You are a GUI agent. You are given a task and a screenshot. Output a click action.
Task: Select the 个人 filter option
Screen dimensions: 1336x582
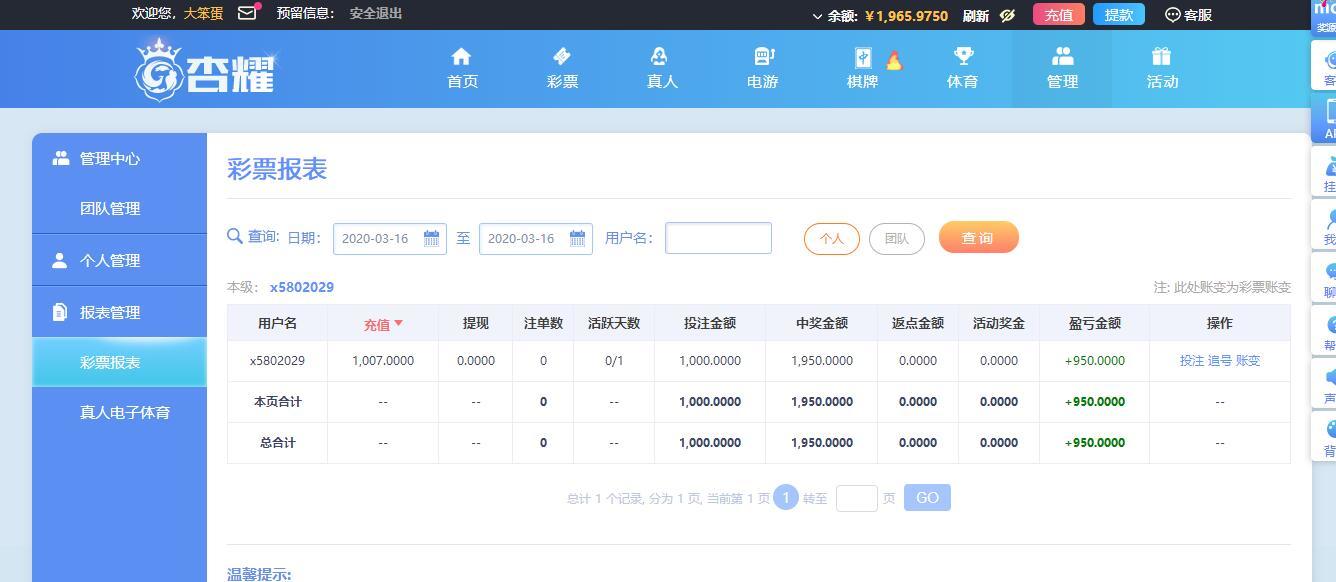click(831, 238)
